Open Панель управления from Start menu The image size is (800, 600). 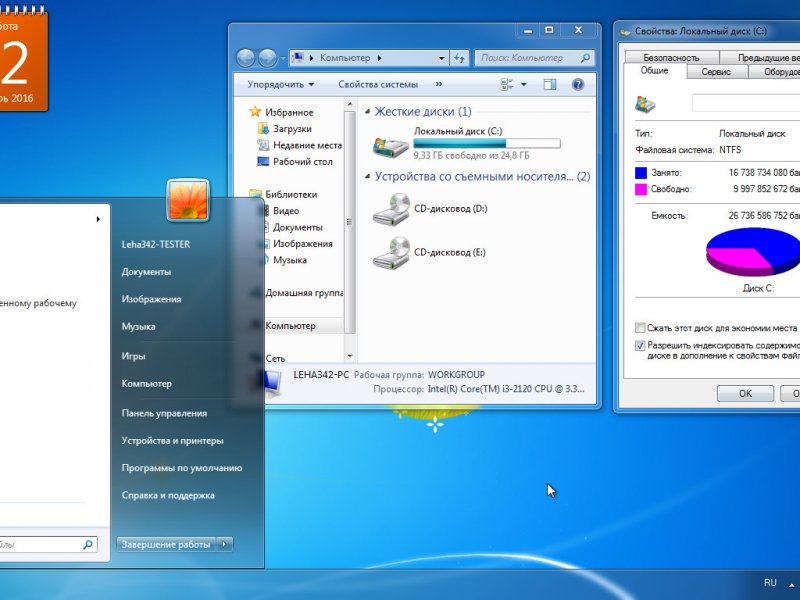[x=164, y=413]
